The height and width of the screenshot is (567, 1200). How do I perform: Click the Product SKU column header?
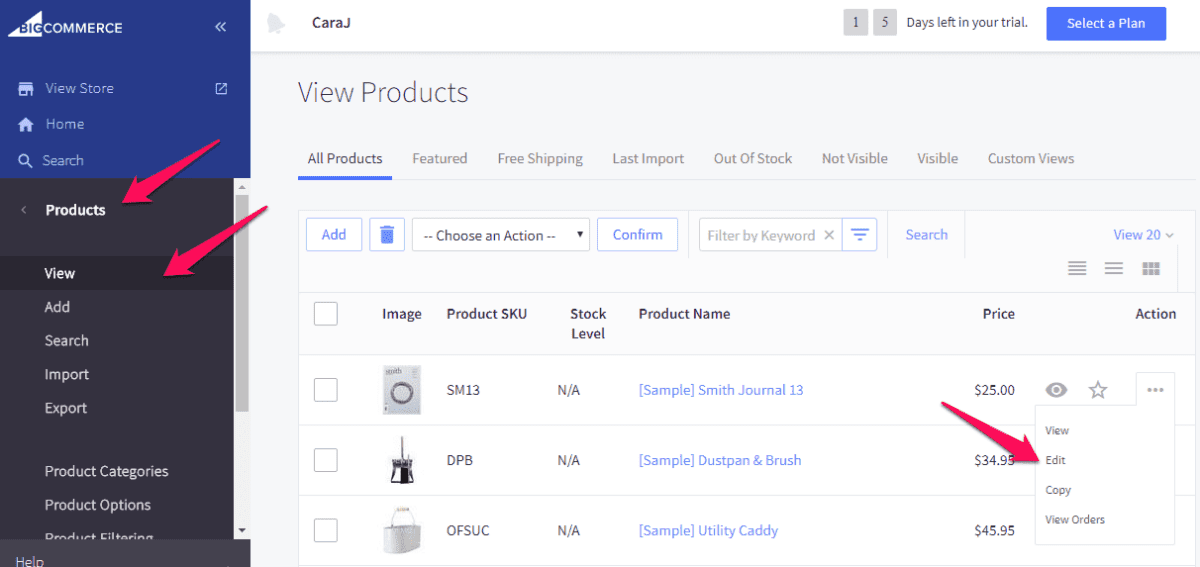[x=486, y=314]
